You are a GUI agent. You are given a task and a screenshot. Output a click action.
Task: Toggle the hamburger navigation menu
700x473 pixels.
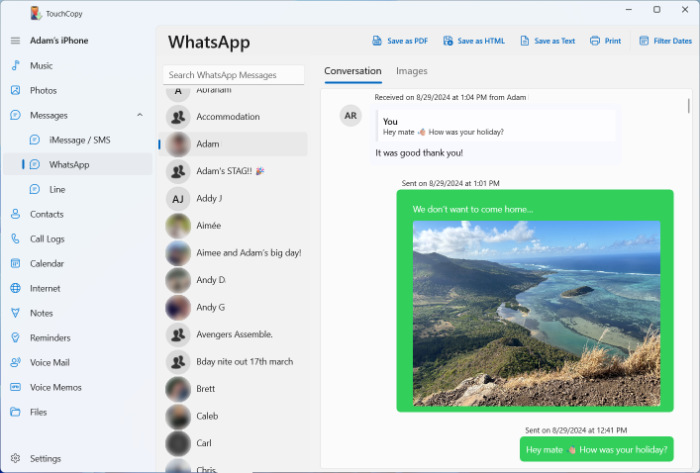15,41
